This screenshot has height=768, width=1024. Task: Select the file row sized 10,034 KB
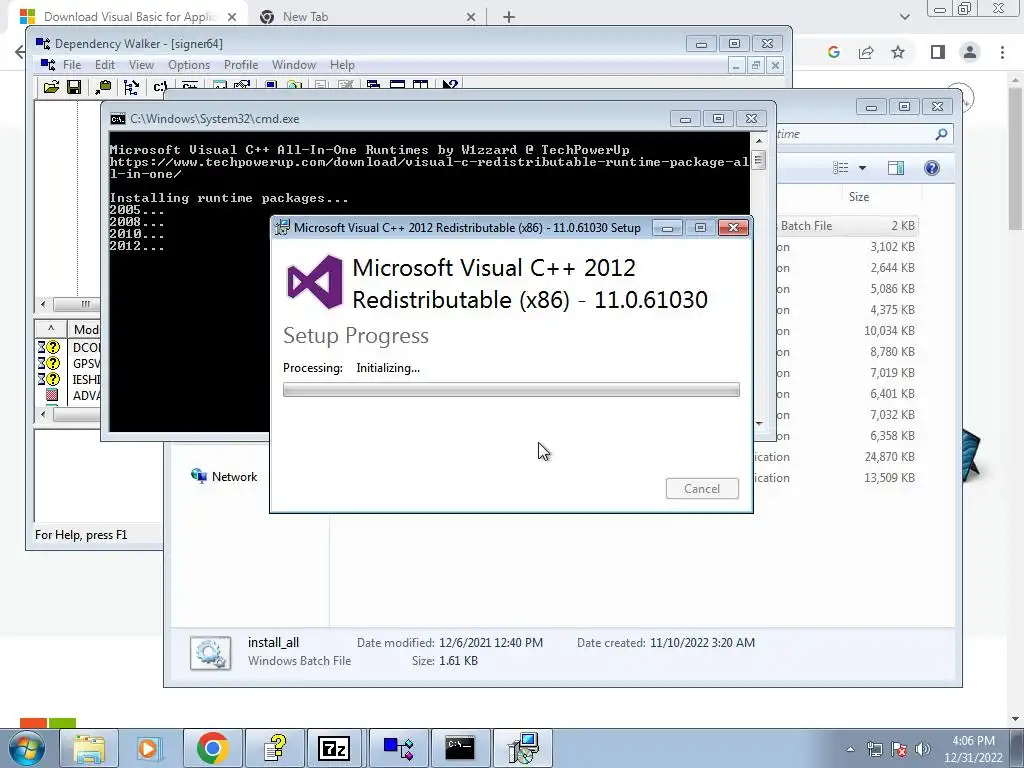pyautogui.click(x=847, y=330)
